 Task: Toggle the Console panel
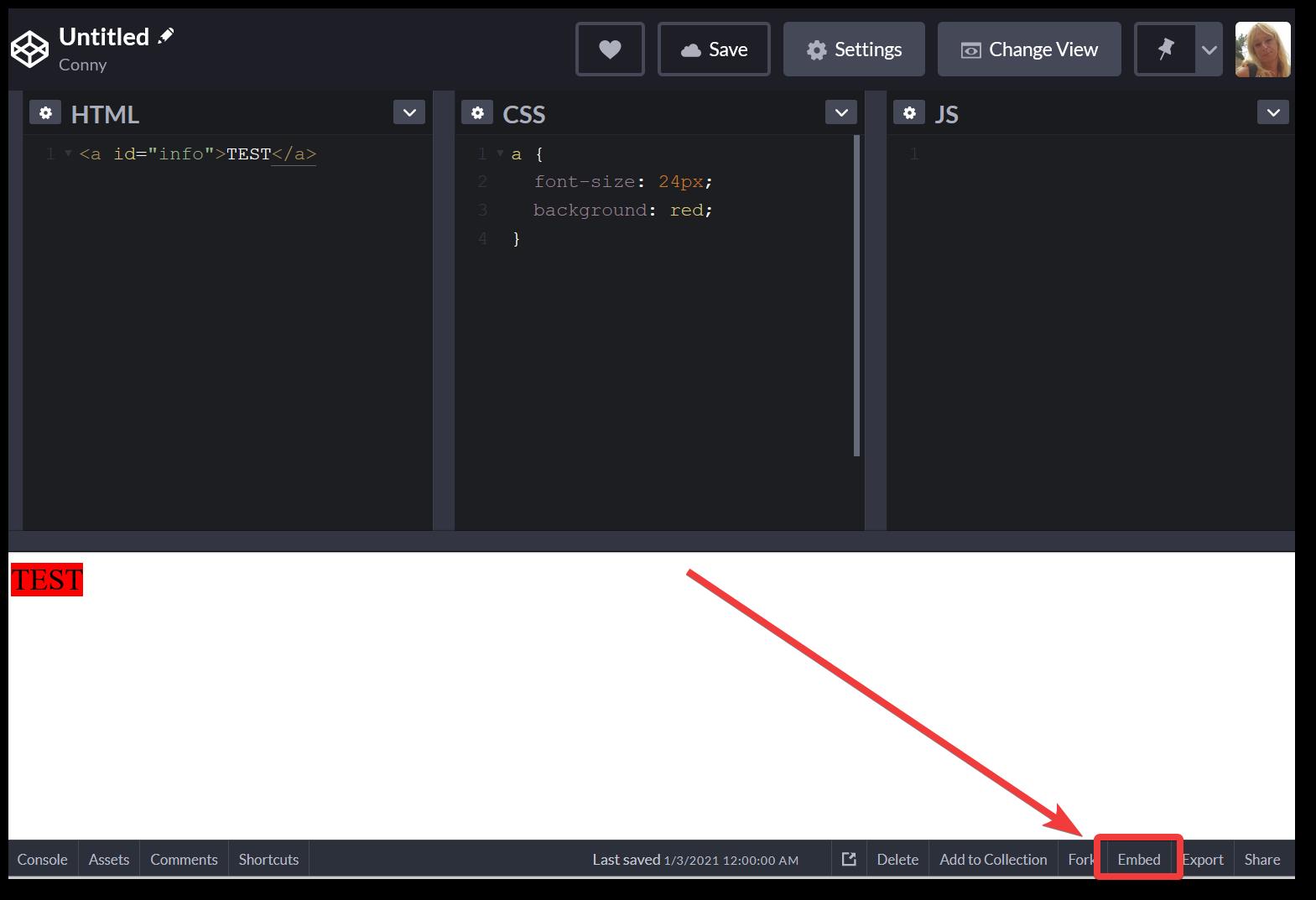pos(43,860)
